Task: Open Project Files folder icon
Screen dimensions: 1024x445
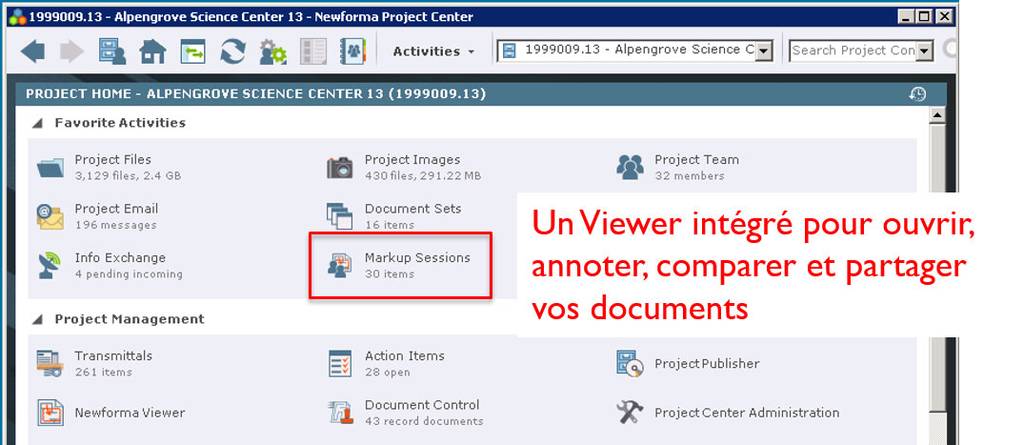Action: (50, 167)
